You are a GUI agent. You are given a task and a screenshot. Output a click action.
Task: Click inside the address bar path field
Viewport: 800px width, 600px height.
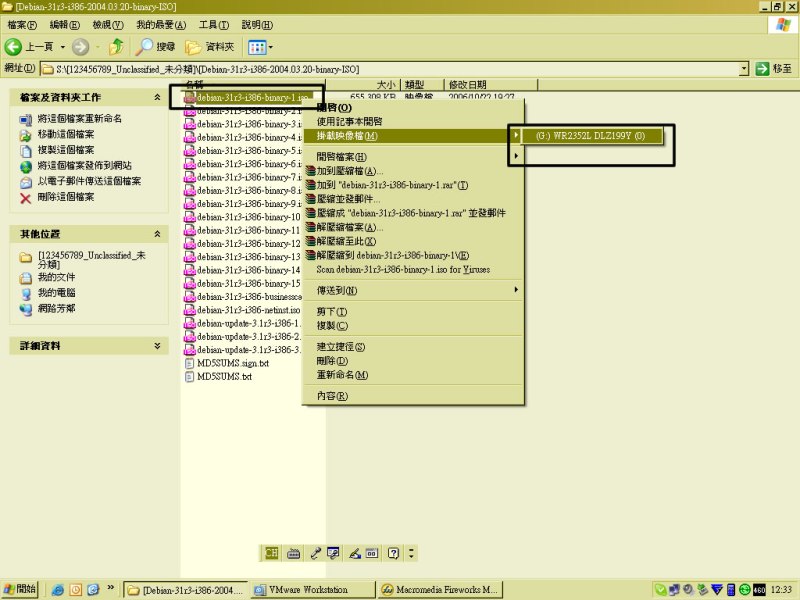pos(390,69)
